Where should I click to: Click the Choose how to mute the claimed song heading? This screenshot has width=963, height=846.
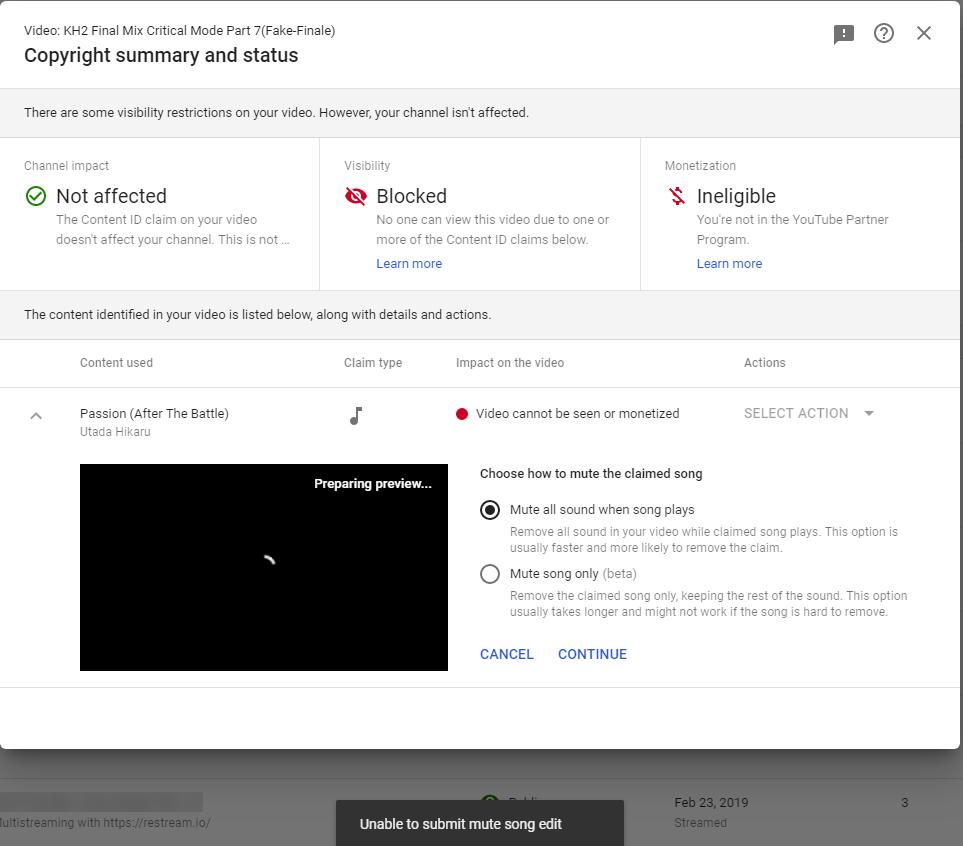coord(591,474)
